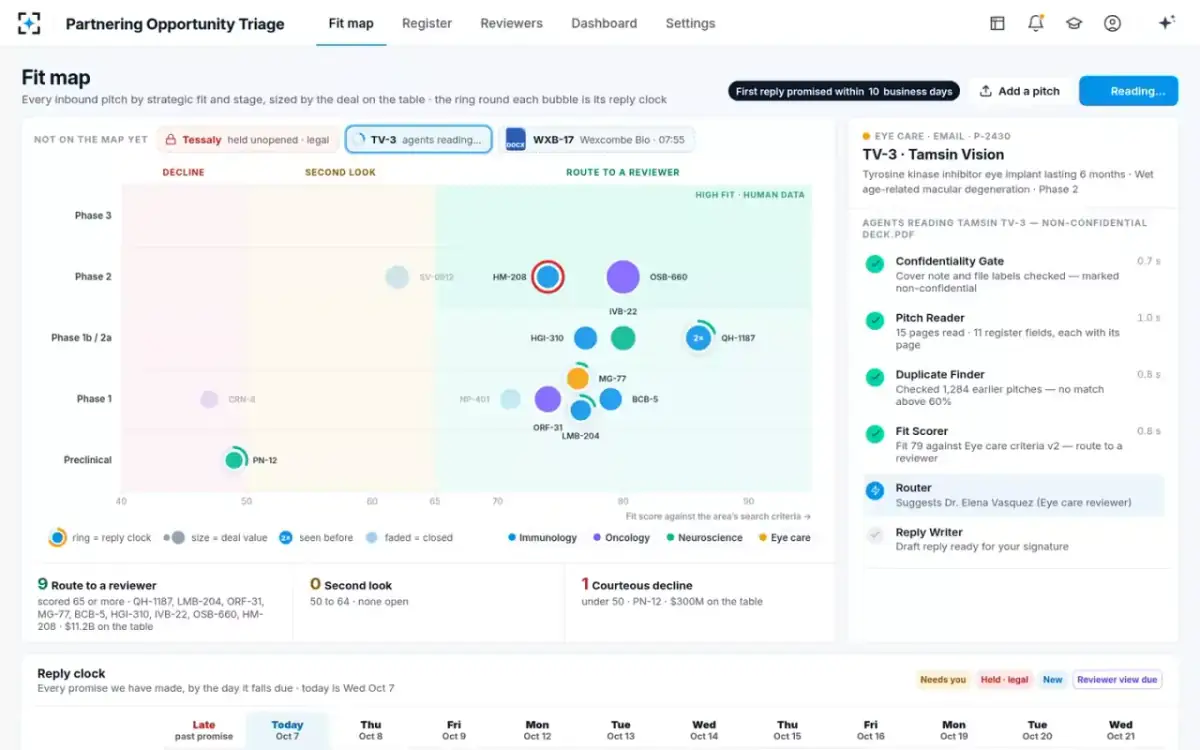
Task: Open the Dashboard tab
Action: coord(604,23)
